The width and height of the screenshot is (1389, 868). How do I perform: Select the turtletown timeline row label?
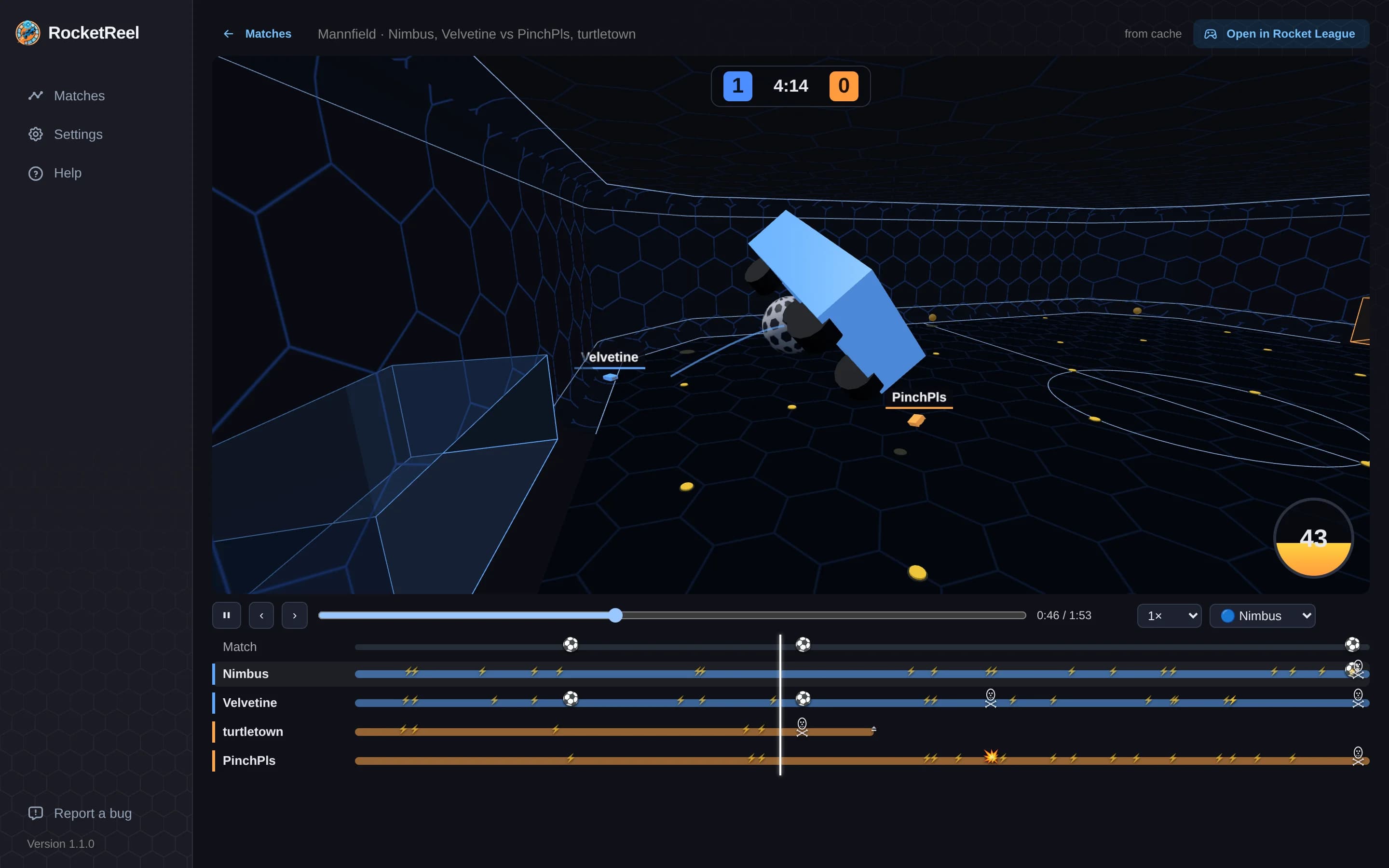[x=253, y=732]
